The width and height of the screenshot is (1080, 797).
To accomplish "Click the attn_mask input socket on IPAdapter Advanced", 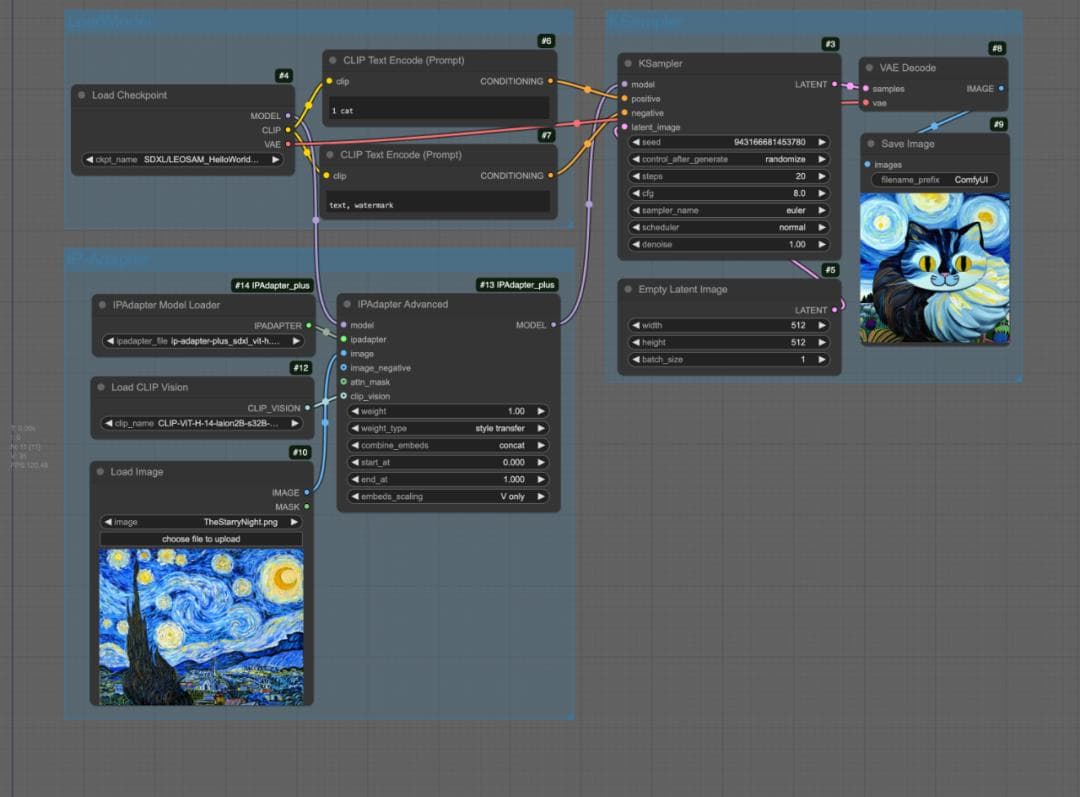I will (x=344, y=382).
